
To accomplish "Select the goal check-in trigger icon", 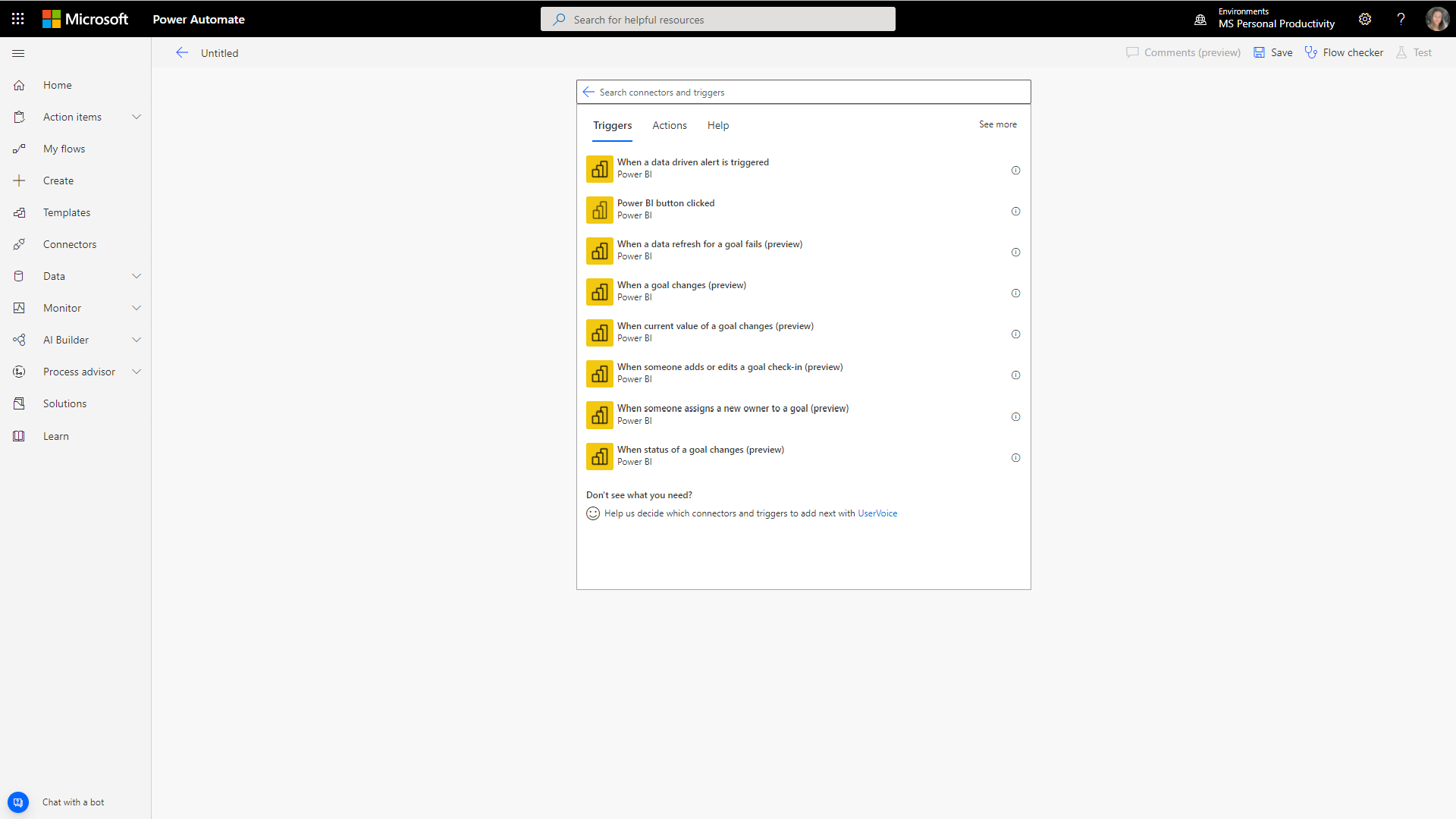I will [598, 373].
